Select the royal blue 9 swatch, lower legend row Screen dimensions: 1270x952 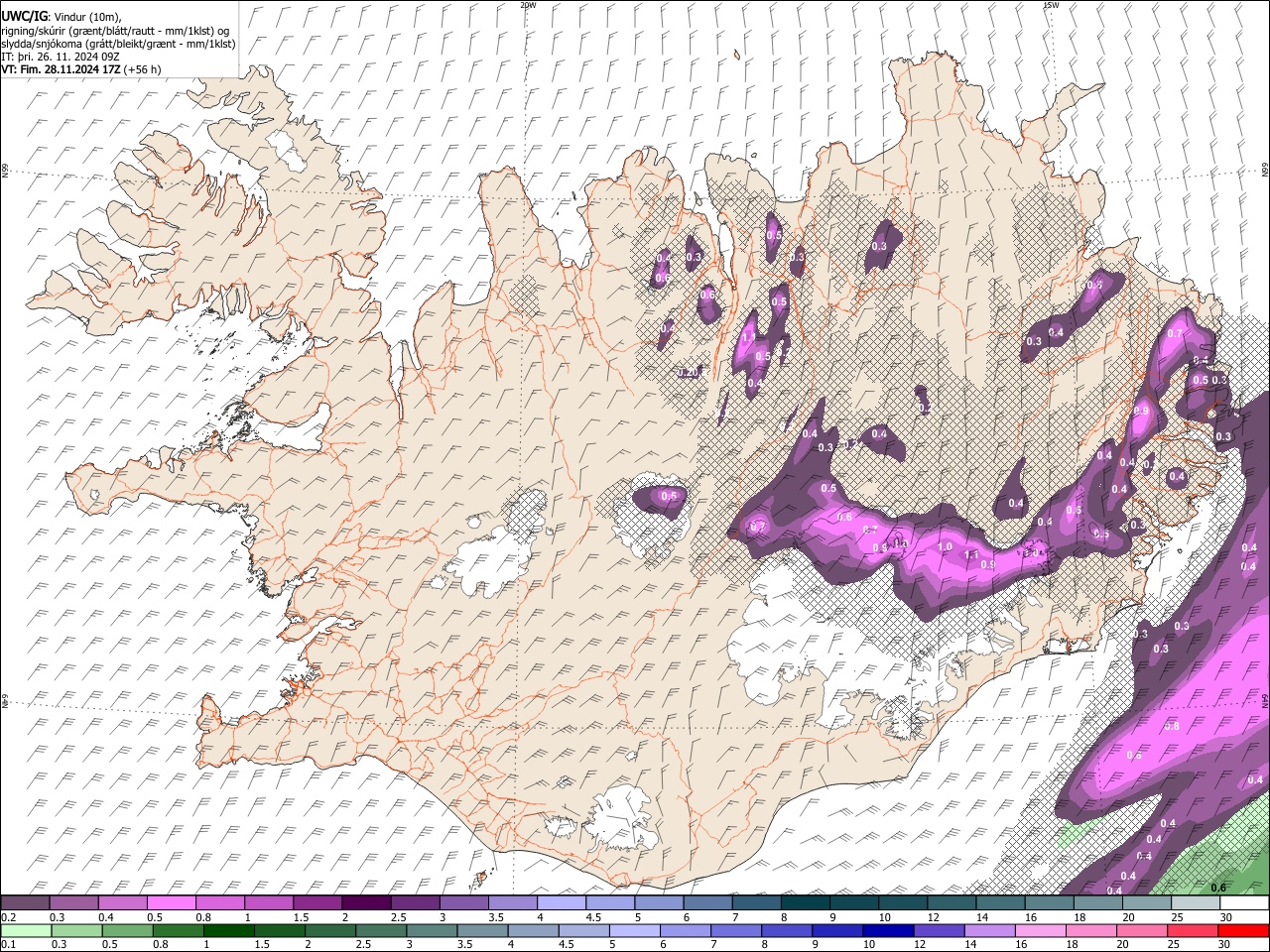(835, 930)
